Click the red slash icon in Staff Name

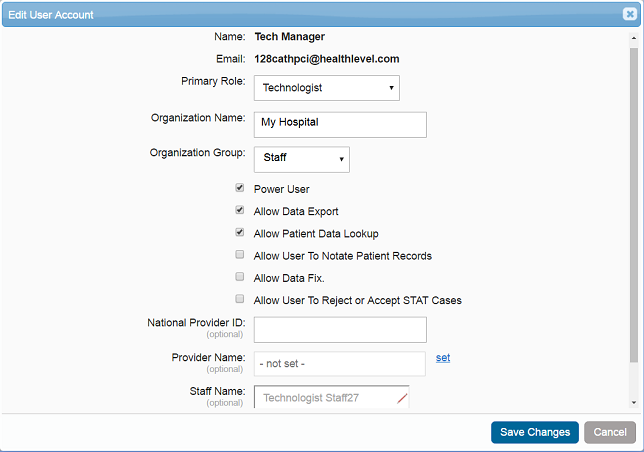tap(401, 398)
